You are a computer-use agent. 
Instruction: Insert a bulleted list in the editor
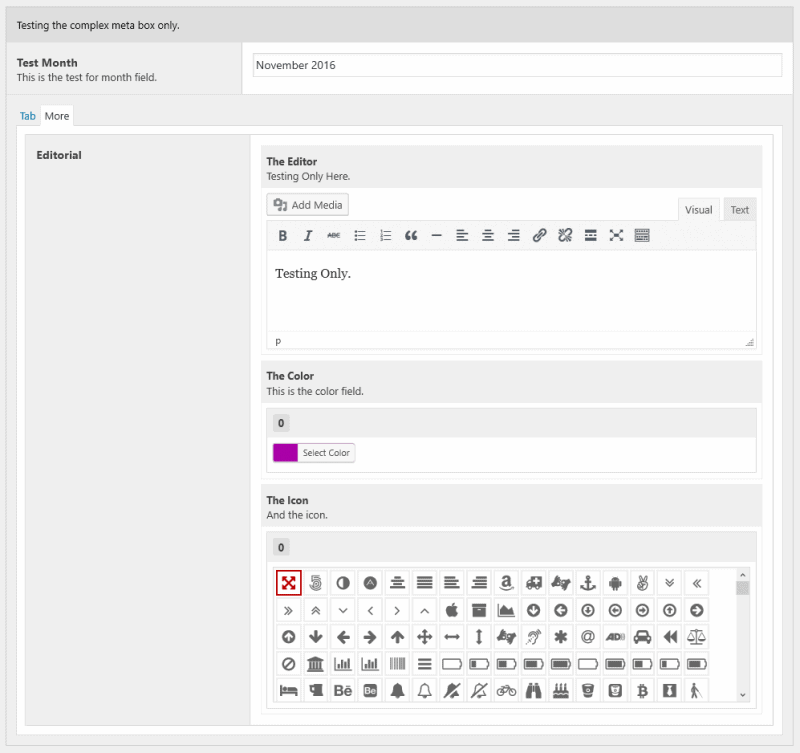tap(360, 235)
